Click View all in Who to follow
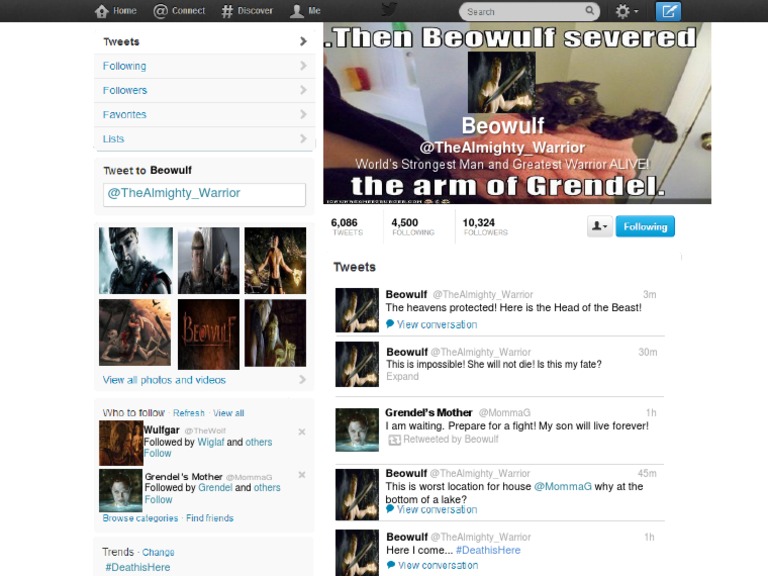768x576 pixels. [x=228, y=413]
